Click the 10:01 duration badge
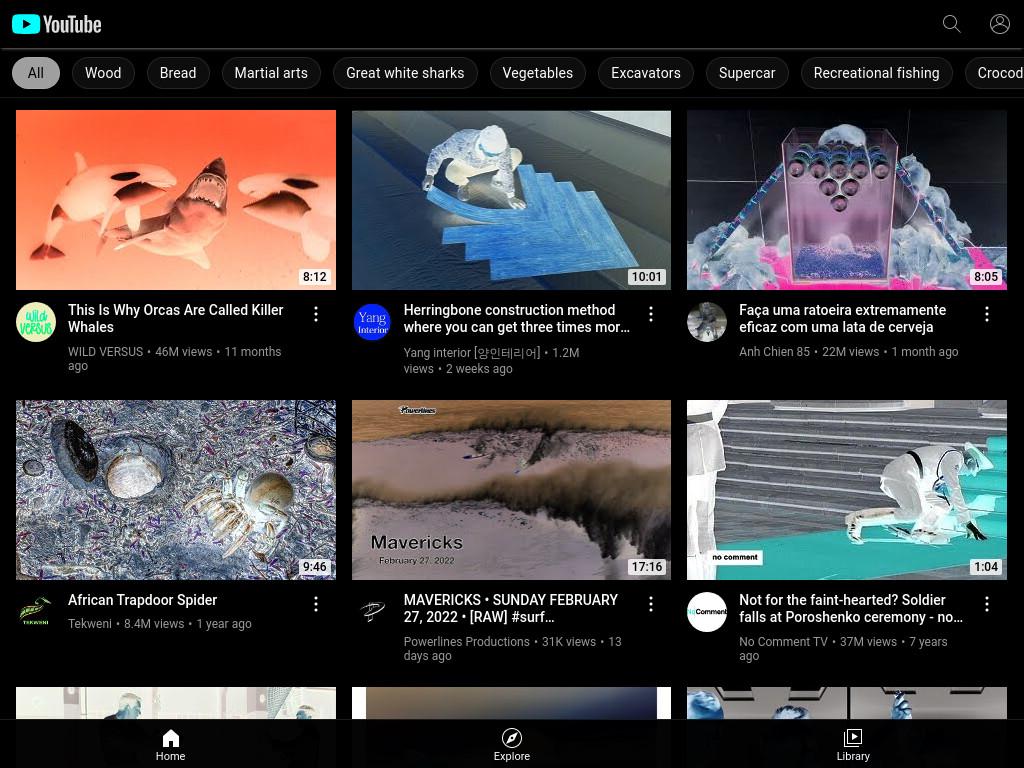The image size is (1024, 768). pyautogui.click(x=647, y=277)
